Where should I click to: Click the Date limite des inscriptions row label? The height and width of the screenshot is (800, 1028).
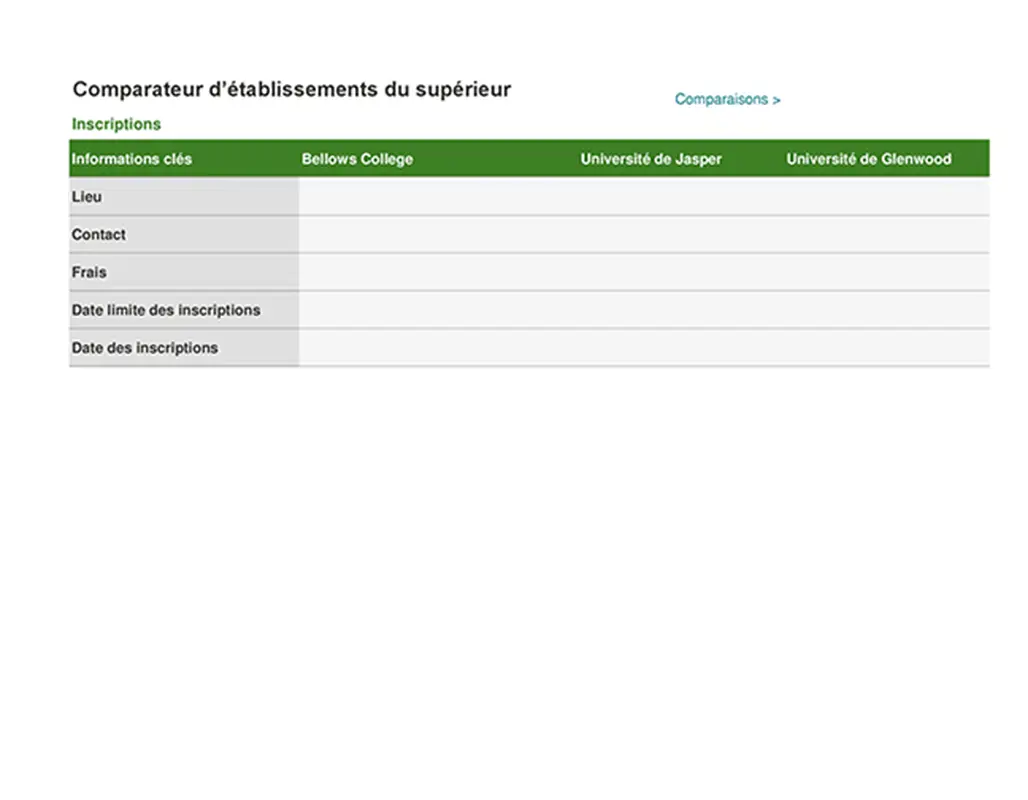pos(165,310)
